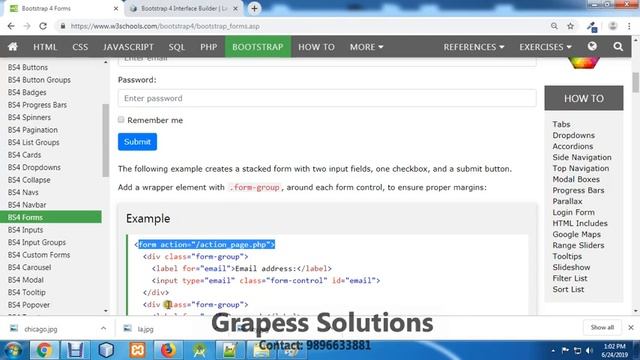
Task: Go to W3Schools home icon
Action: [13, 47]
